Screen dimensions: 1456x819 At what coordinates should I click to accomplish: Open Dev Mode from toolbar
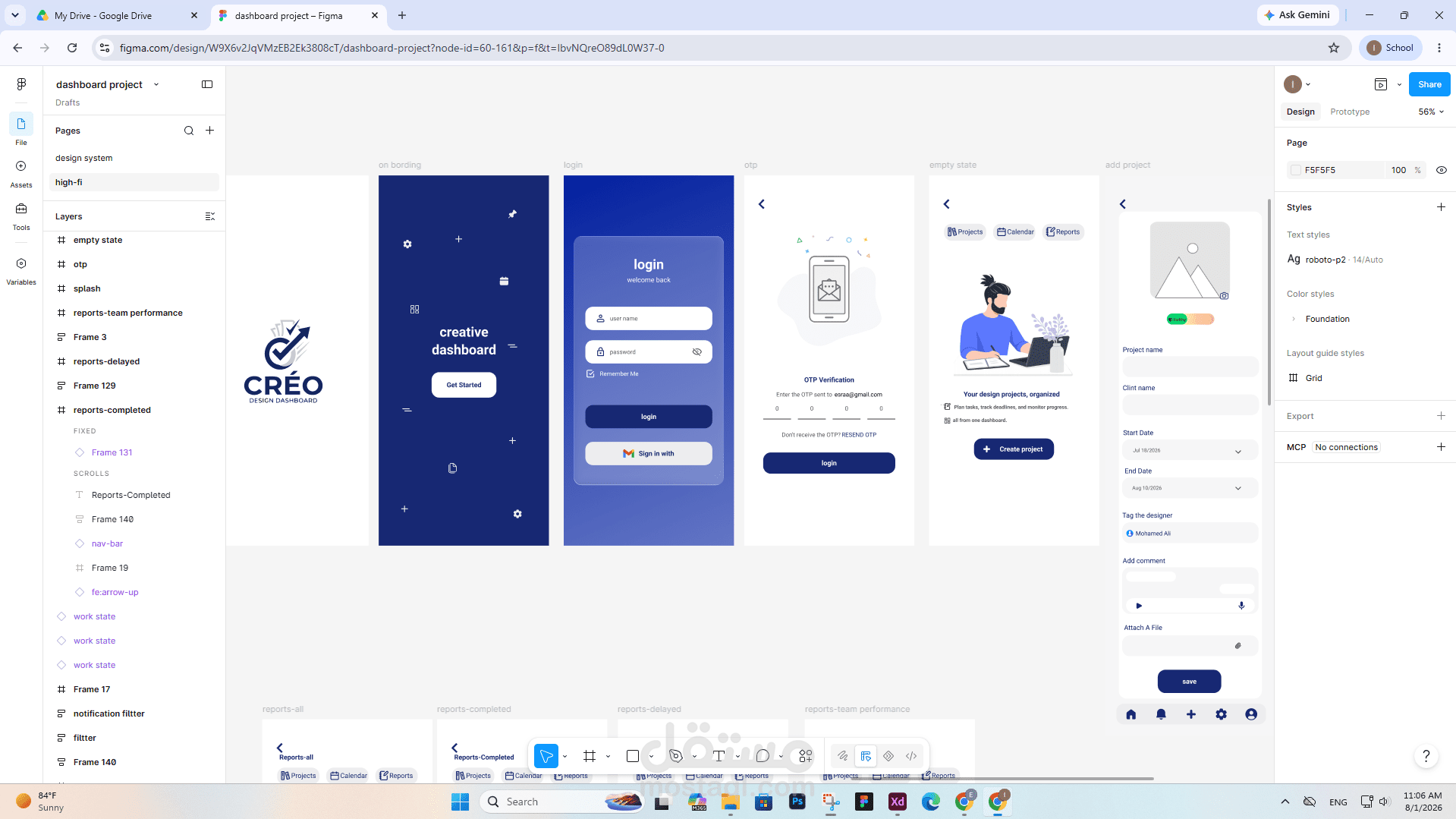tap(911, 756)
